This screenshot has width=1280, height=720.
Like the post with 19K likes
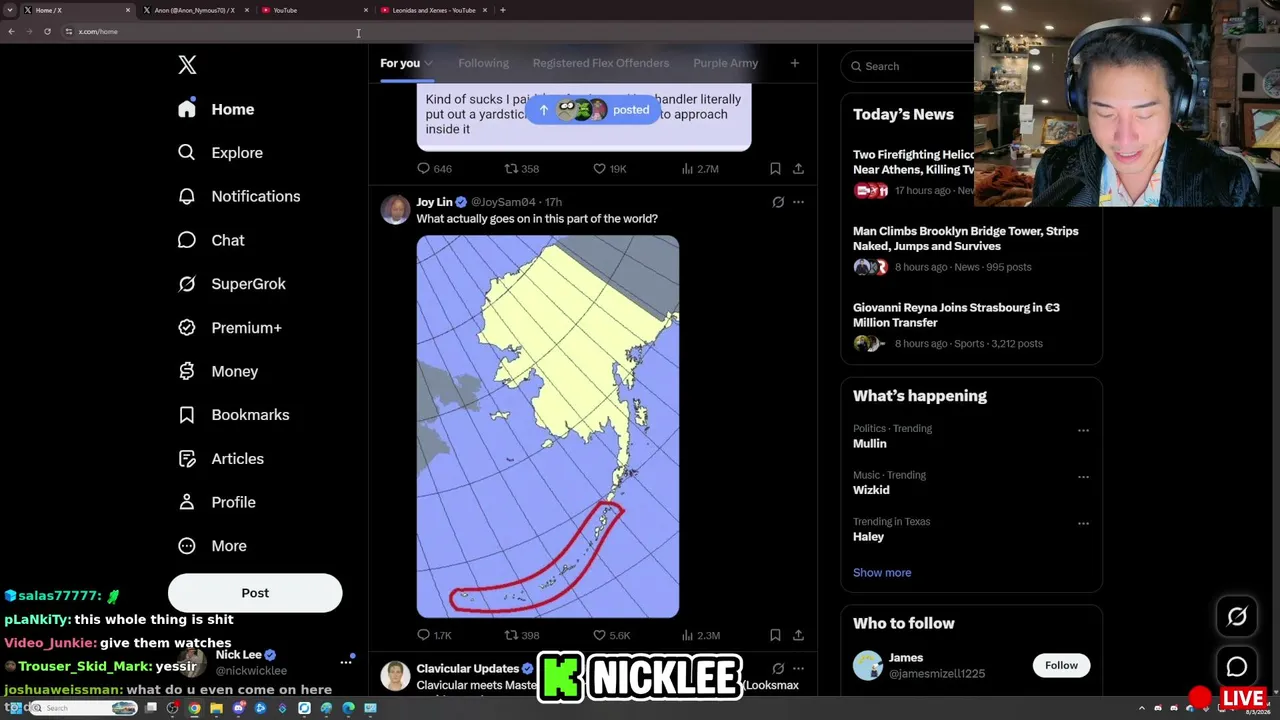[x=609, y=169]
